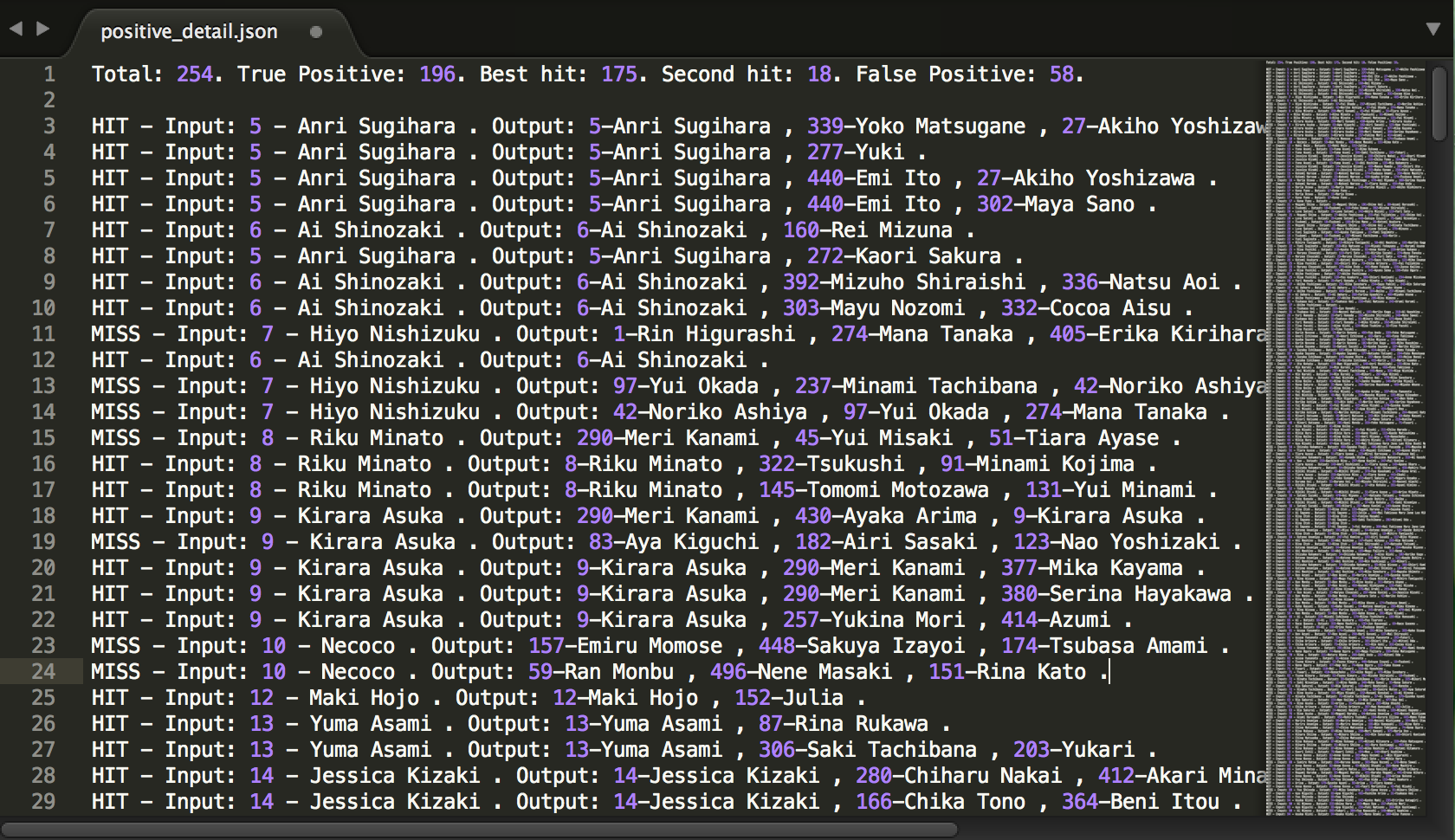Screen dimensions: 1455x840
Task: Click 364-Beni Itou on line 29
Action: 1140,802
